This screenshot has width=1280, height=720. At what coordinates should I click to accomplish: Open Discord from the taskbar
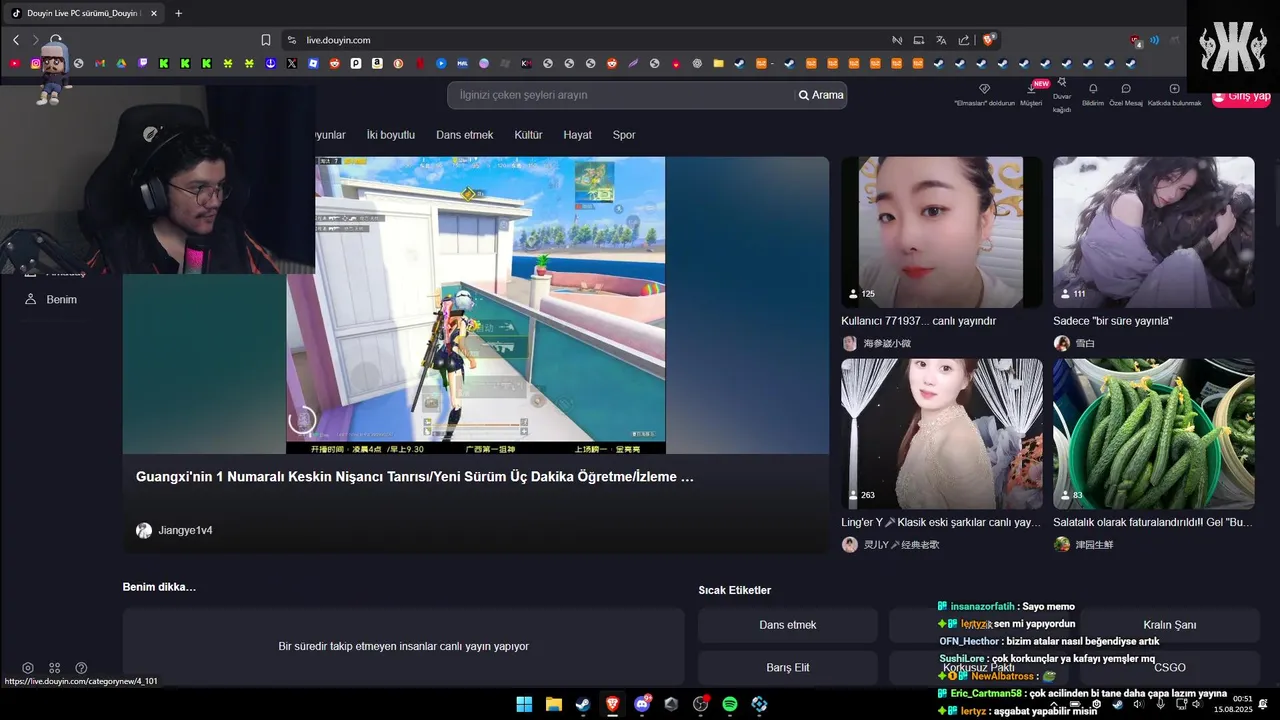point(642,704)
